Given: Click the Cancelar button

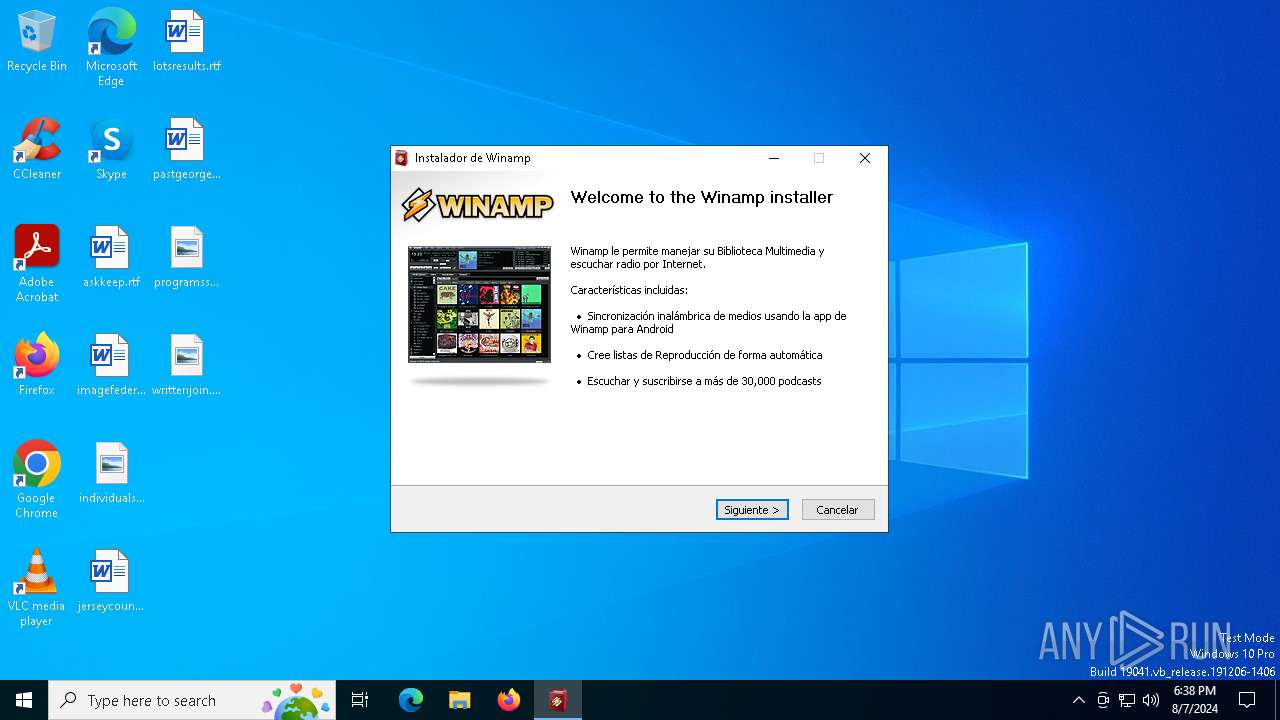Looking at the screenshot, I should (x=838, y=510).
